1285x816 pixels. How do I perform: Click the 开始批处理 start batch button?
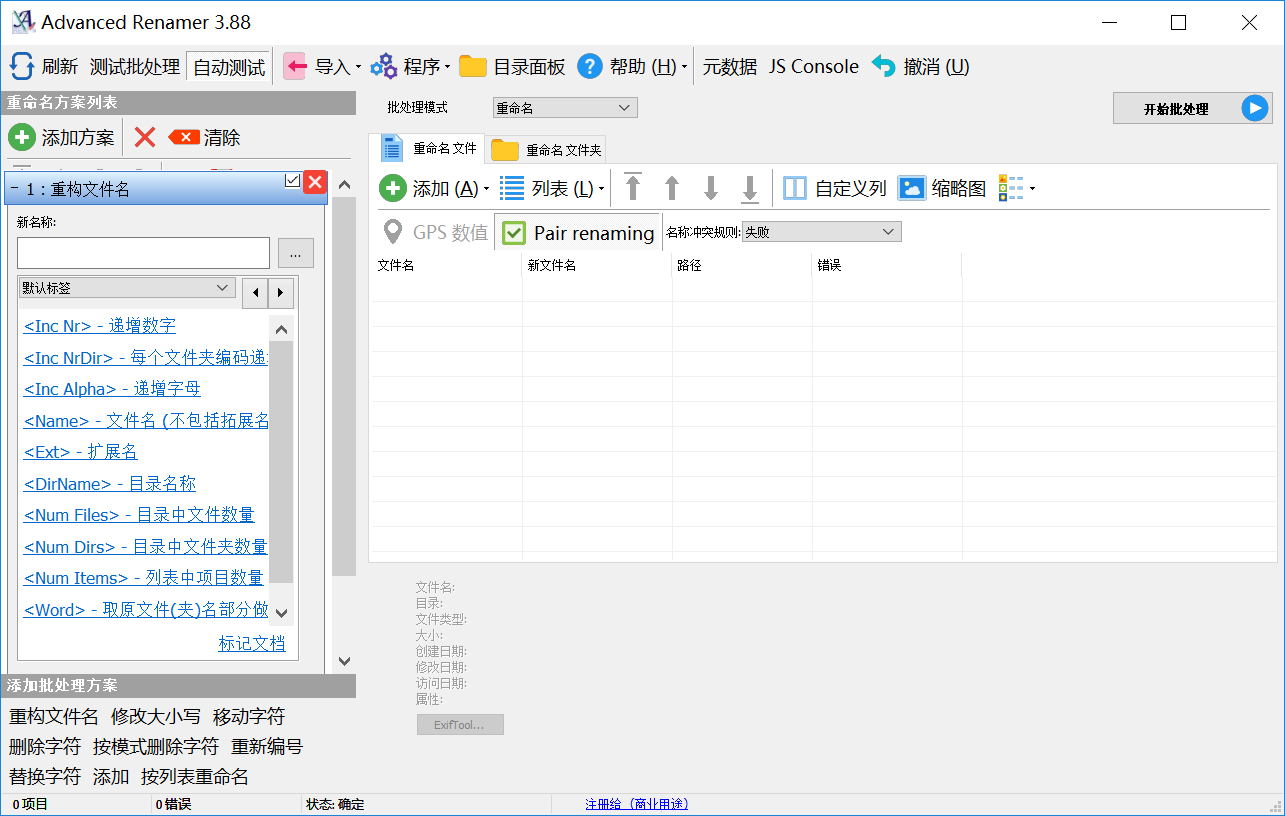click(x=1192, y=109)
